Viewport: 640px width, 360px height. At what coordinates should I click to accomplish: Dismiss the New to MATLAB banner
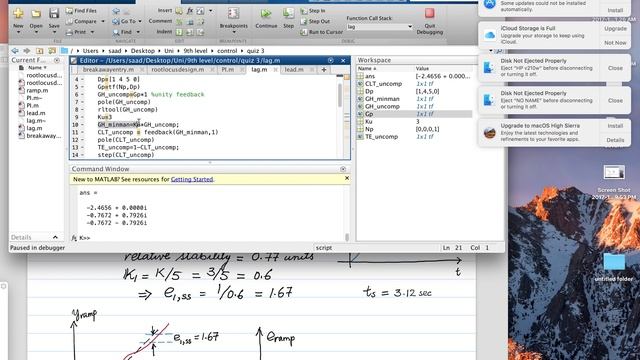point(347,178)
